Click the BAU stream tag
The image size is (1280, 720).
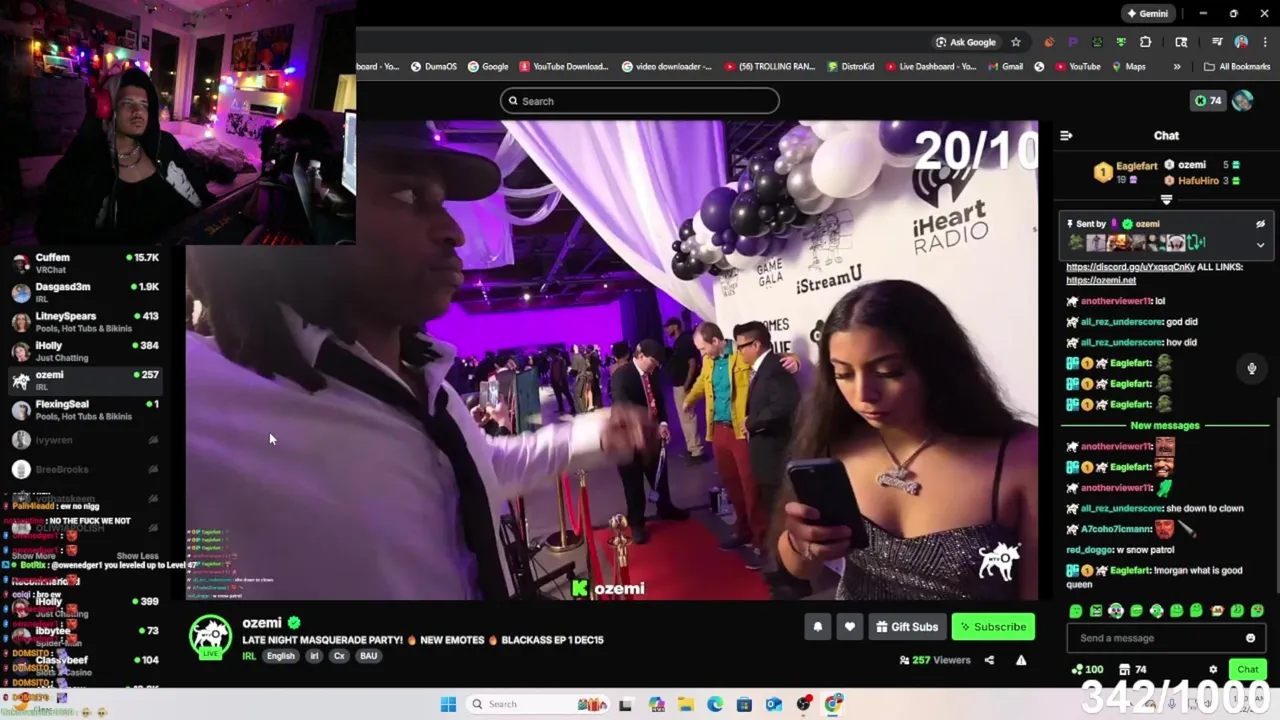pos(368,656)
